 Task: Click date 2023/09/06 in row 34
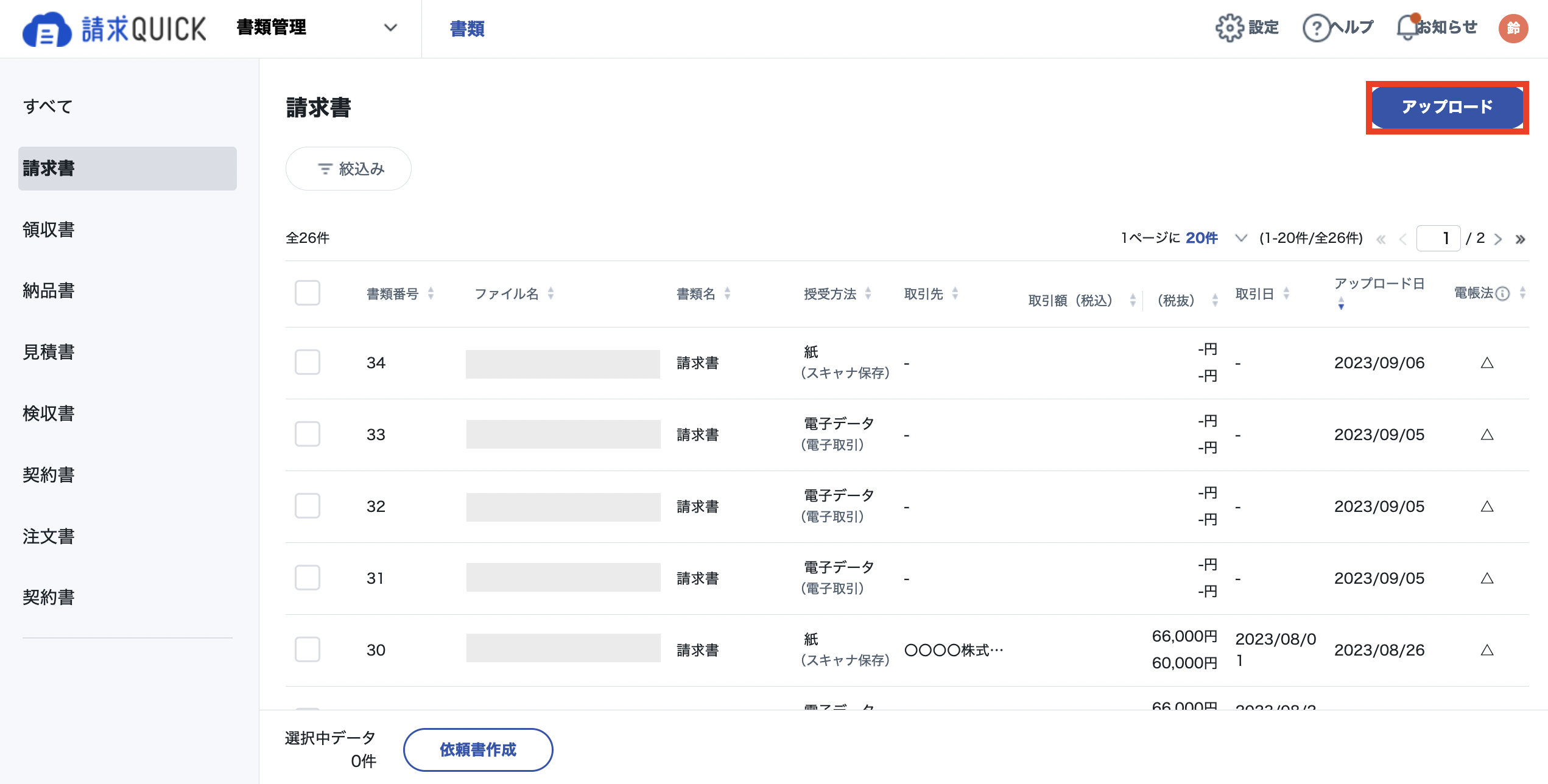(x=1379, y=363)
